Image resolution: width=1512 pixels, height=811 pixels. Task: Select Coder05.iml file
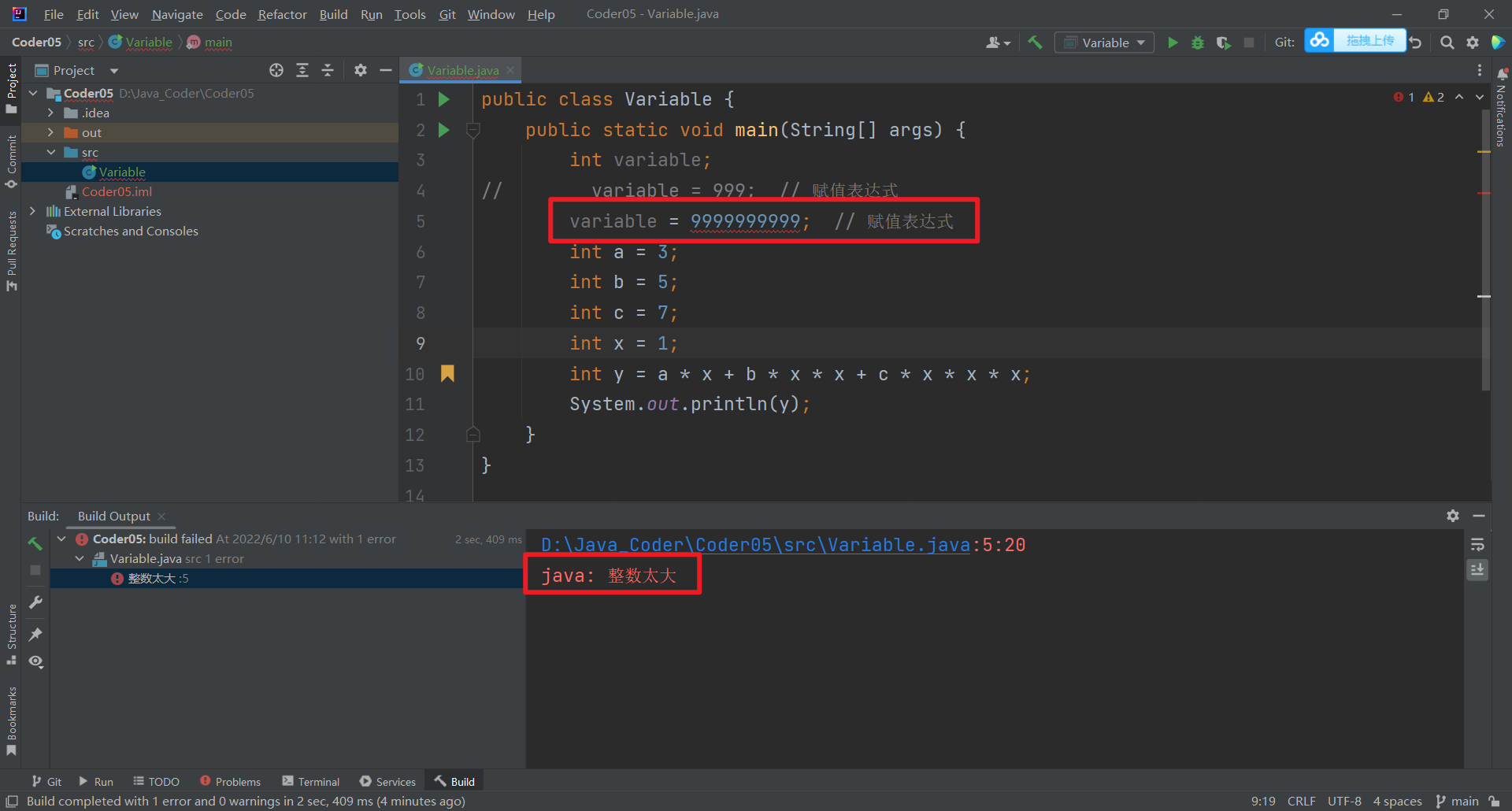117,191
